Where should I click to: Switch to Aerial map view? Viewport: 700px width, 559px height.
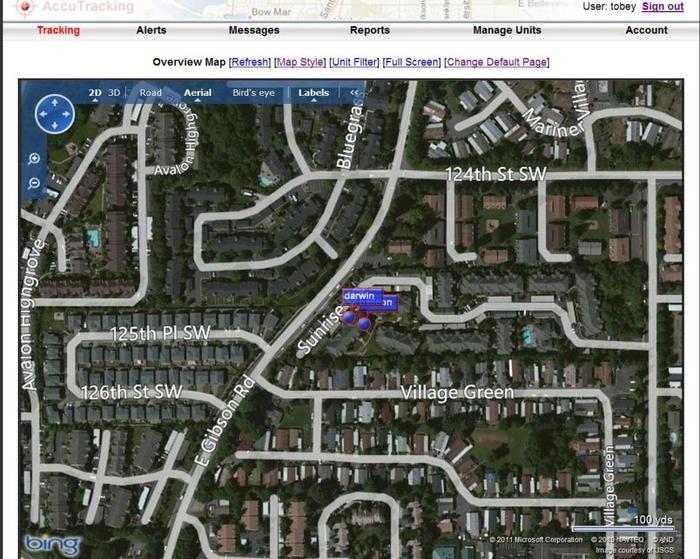197,93
